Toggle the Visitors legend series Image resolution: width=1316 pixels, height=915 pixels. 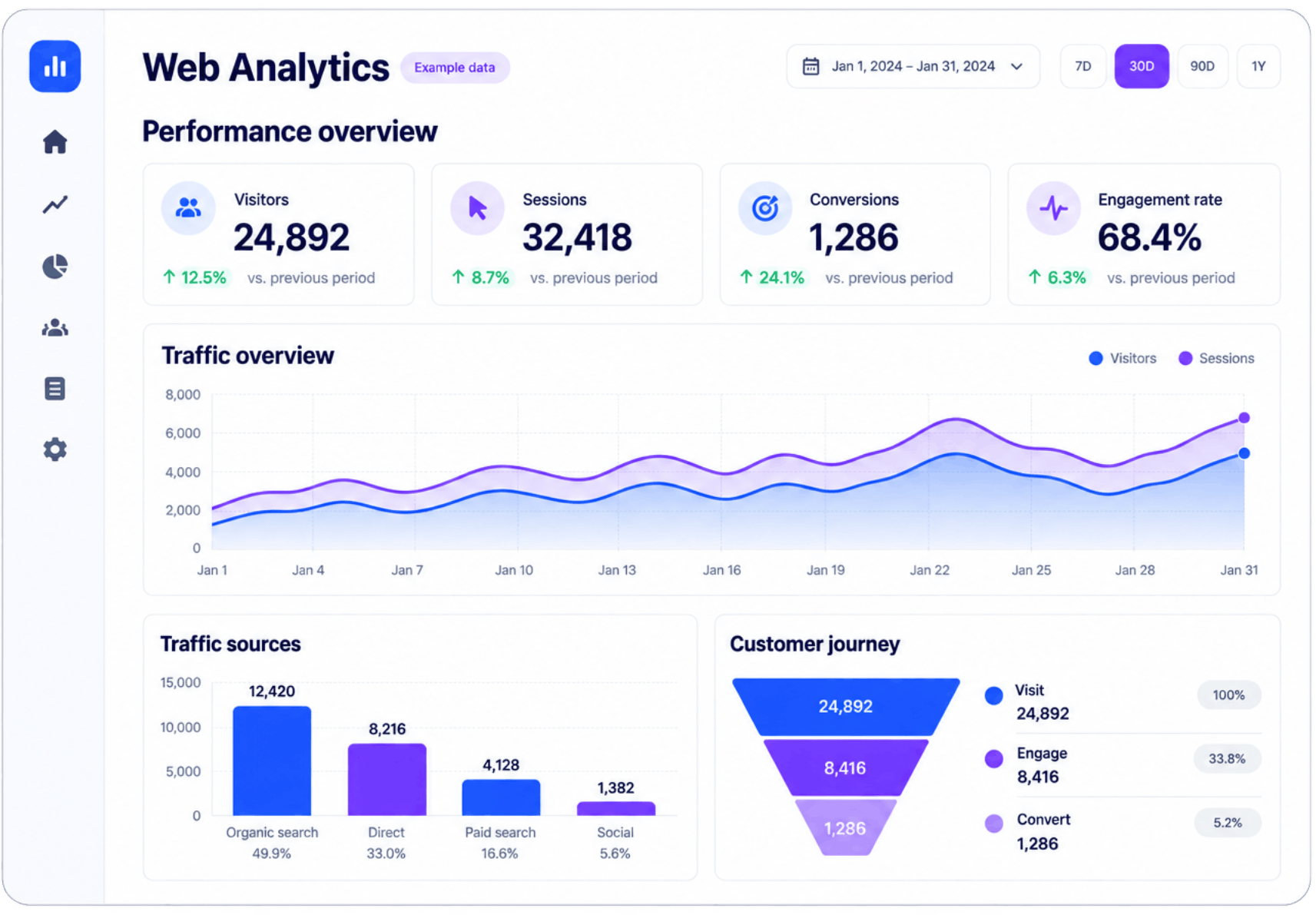[x=1122, y=359]
